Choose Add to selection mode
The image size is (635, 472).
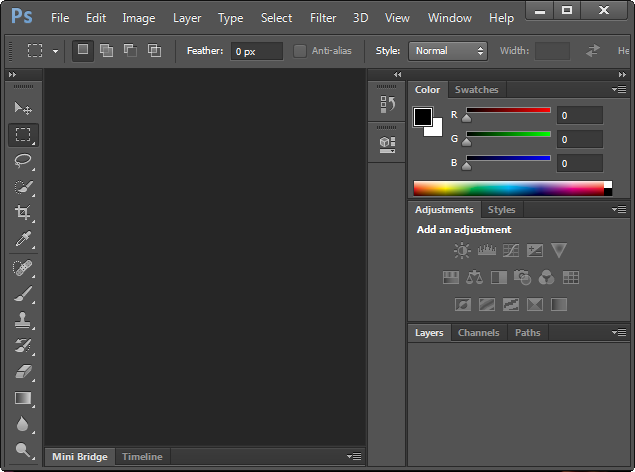(x=107, y=51)
